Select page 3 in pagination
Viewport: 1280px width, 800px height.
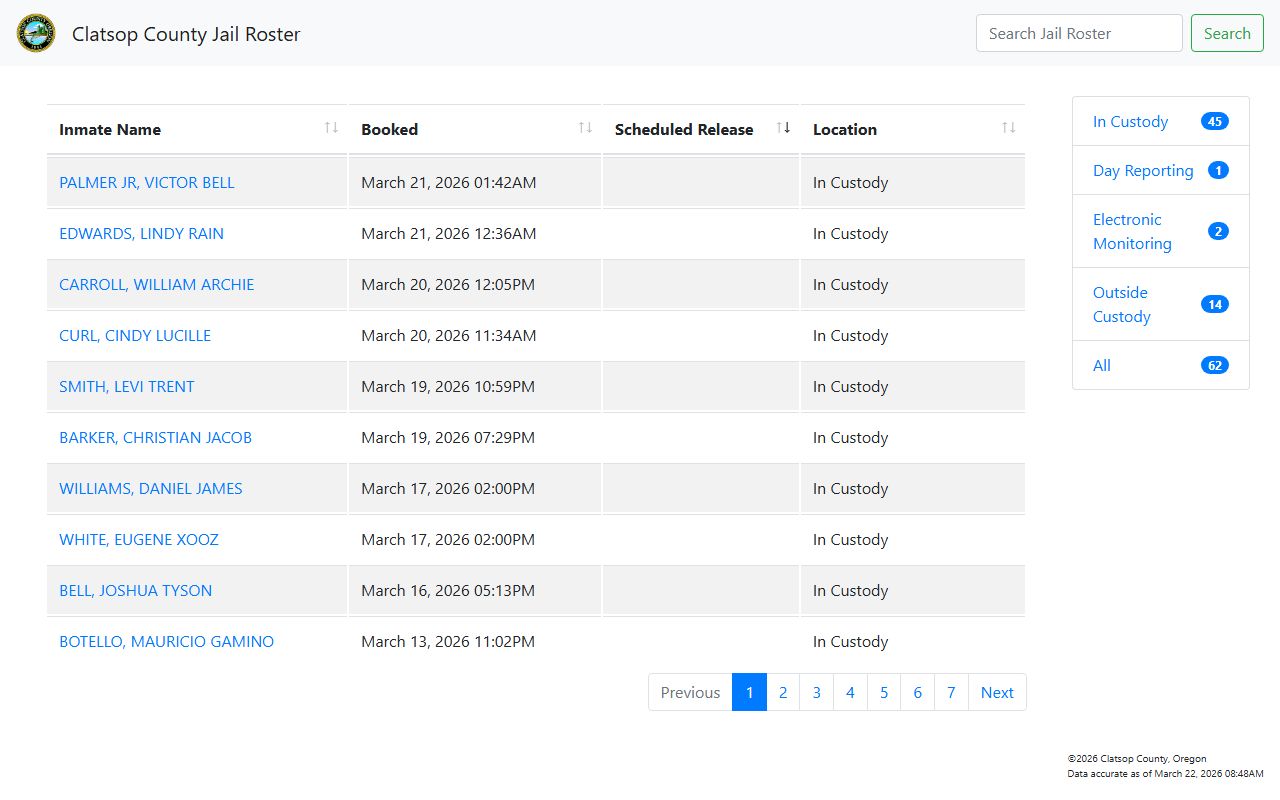click(x=816, y=693)
